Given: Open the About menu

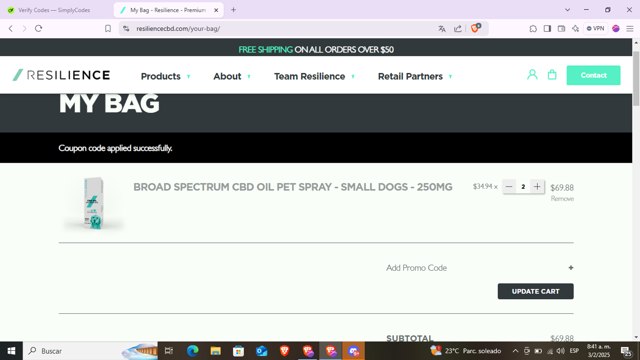Looking at the screenshot, I should (x=227, y=76).
